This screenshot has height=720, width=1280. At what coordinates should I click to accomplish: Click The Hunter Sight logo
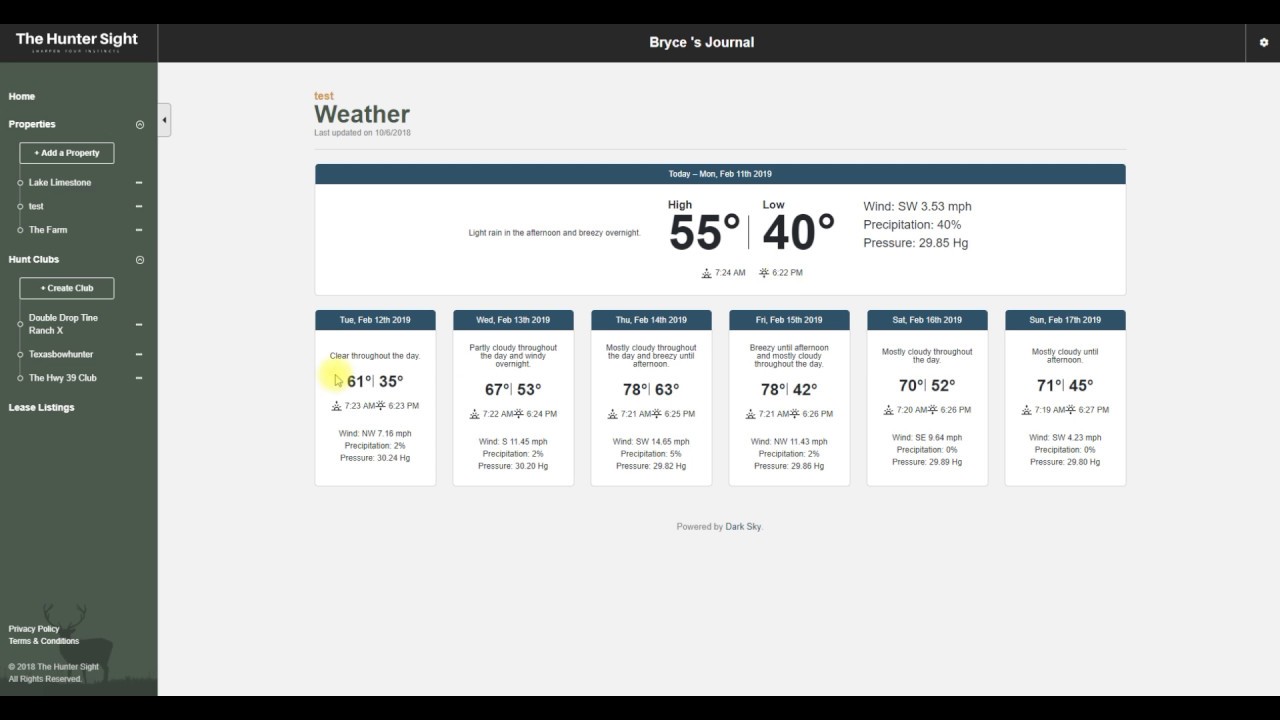pyautogui.click(x=77, y=42)
